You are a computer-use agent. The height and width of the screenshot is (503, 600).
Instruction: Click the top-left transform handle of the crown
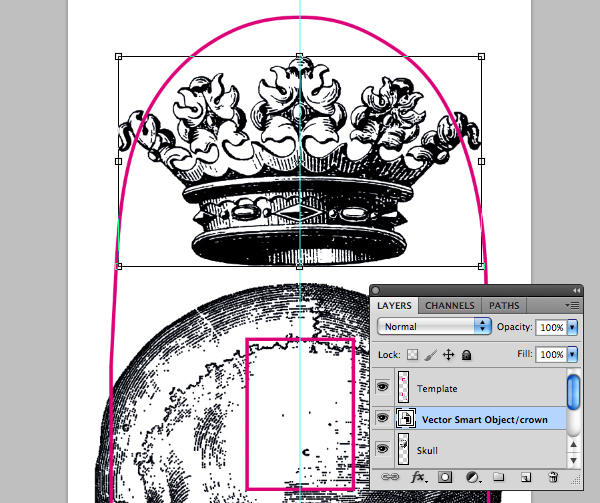(119, 57)
